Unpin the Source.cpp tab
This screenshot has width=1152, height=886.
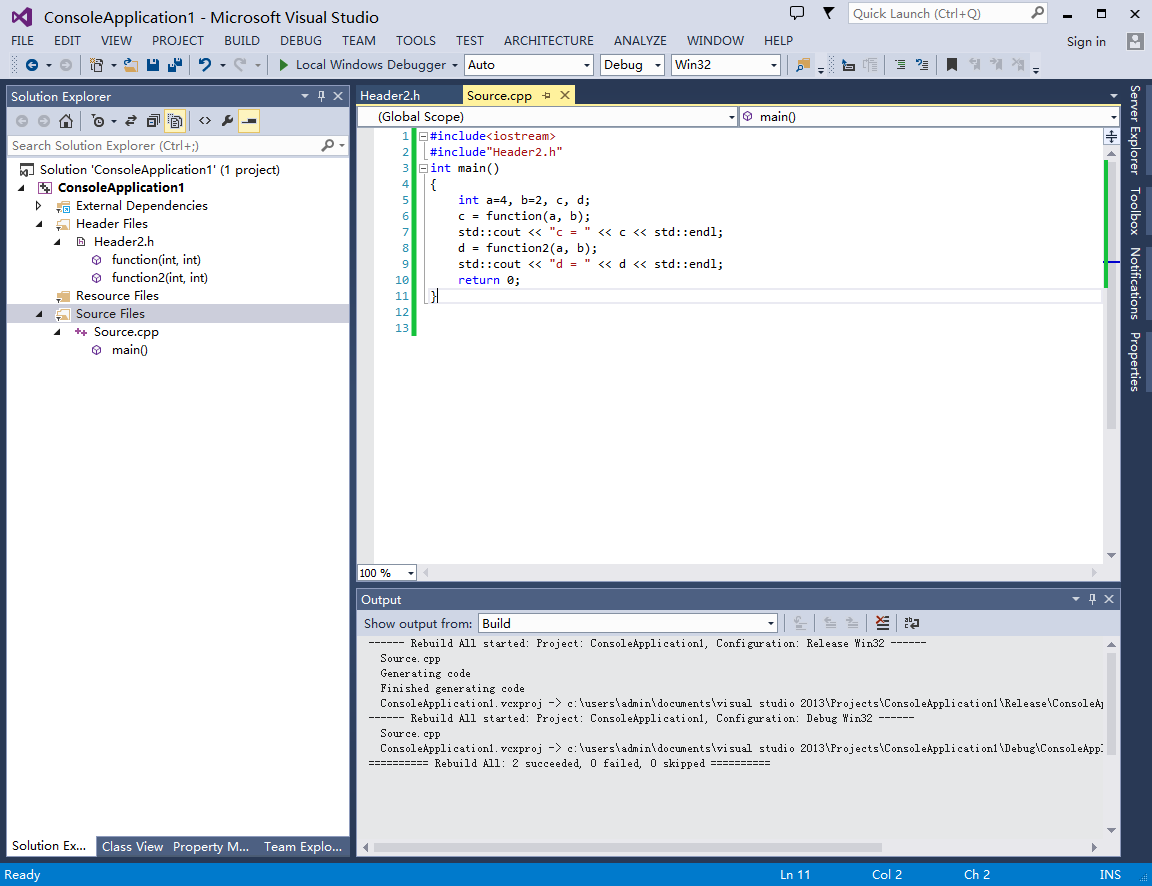point(547,96)
